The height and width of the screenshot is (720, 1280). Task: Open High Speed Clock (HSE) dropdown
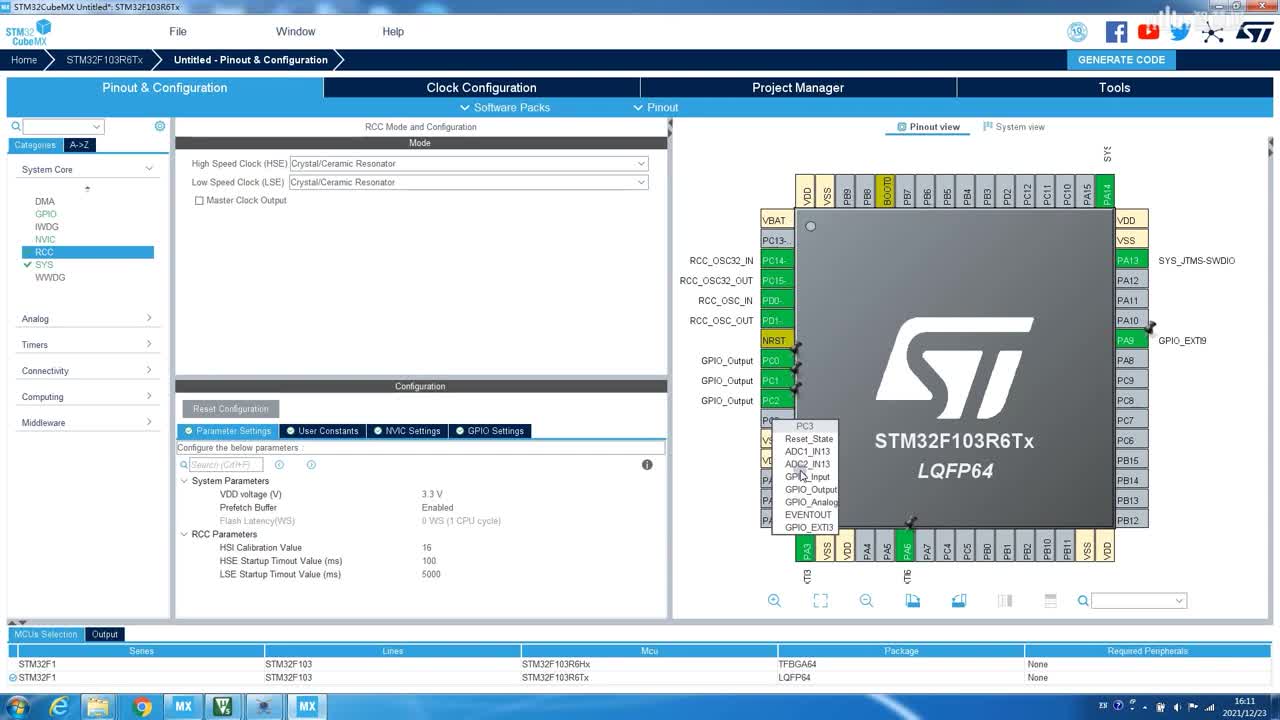click(x=468, y=163)
